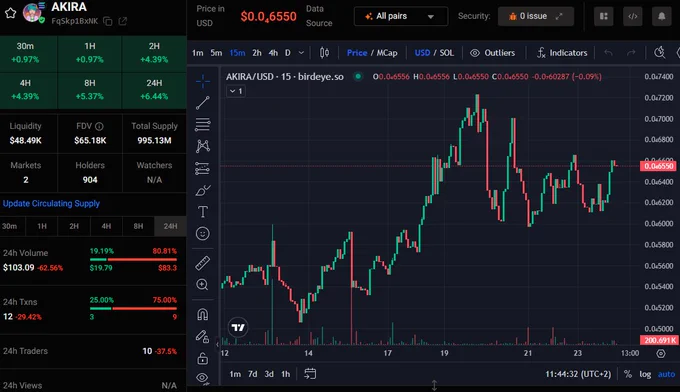Toggle auto scale
The width and height of the screenshot is (680, 392).
coord(666,374)
